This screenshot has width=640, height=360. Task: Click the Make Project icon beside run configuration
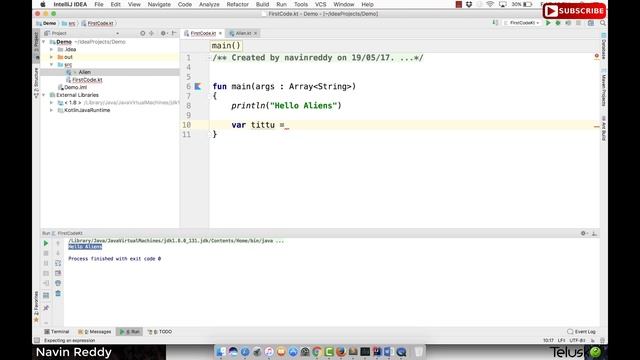click(496, 23)
